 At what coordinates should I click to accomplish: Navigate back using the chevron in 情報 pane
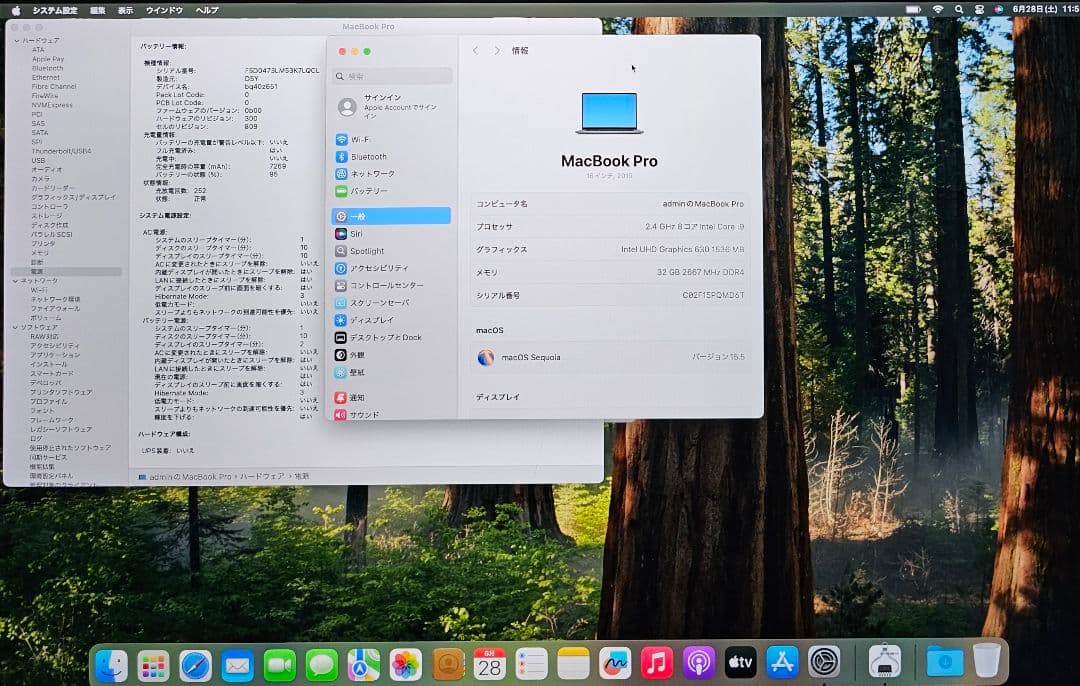[x=475, y=50]
